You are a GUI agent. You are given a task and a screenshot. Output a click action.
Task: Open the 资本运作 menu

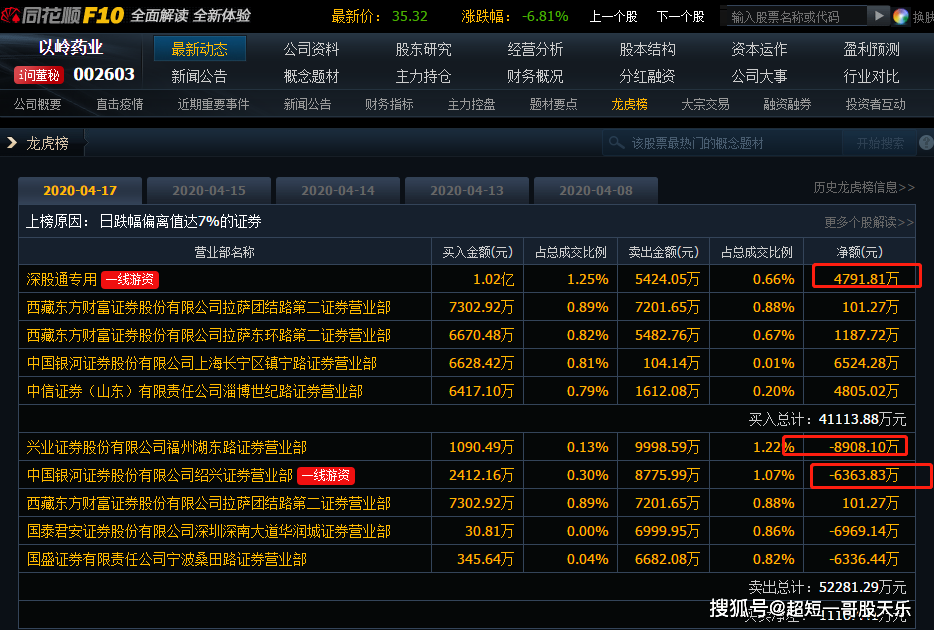coord(759,49)
